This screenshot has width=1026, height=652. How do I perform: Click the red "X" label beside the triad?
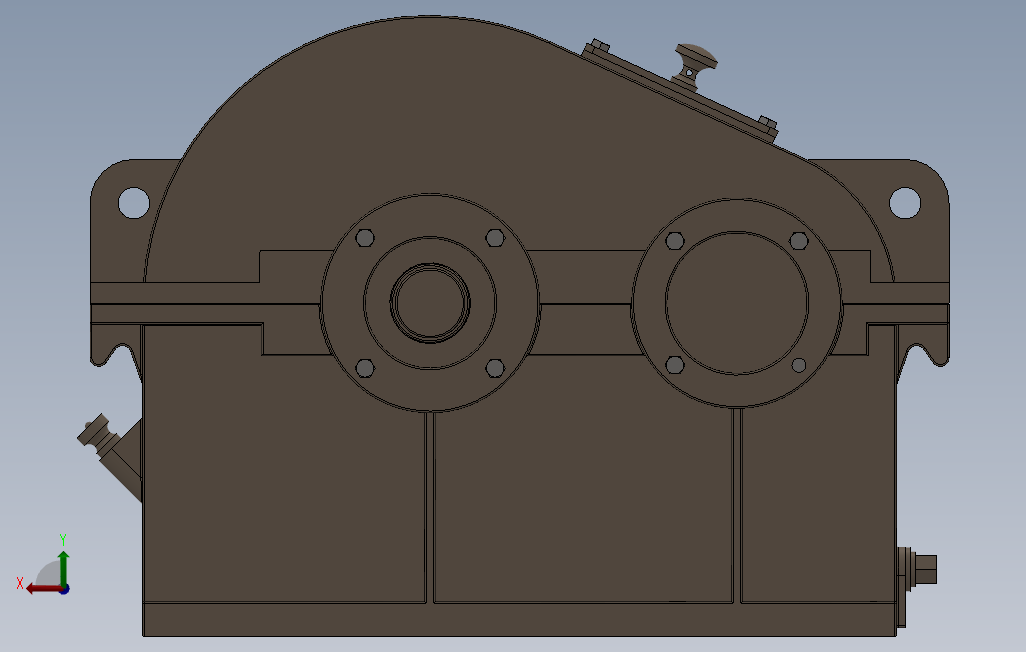pos(20,583)
